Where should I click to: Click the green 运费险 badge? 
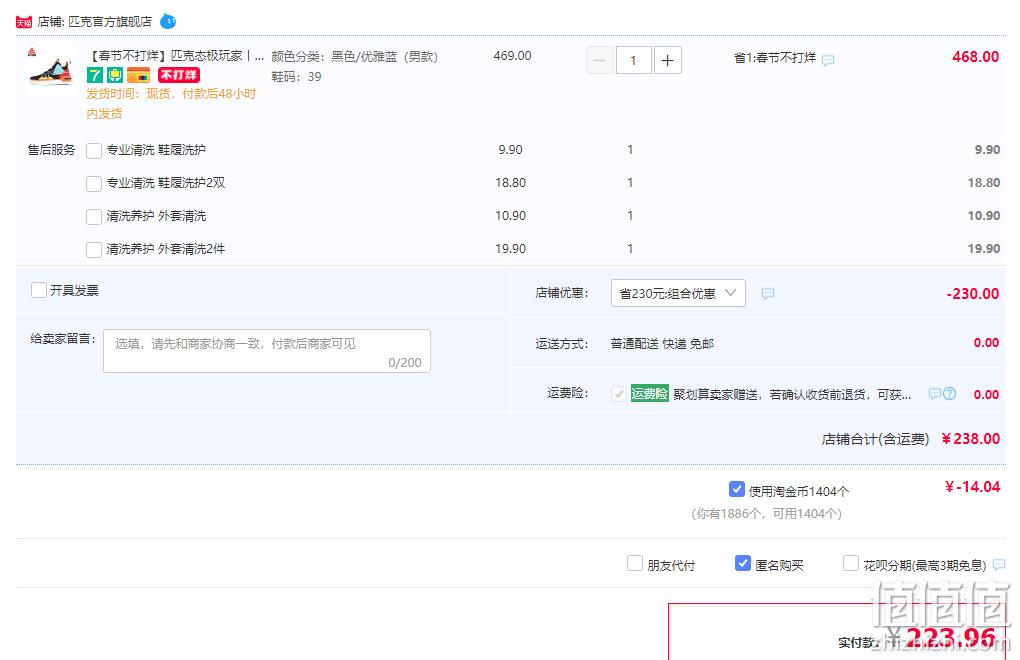click(x=649, y=393)
